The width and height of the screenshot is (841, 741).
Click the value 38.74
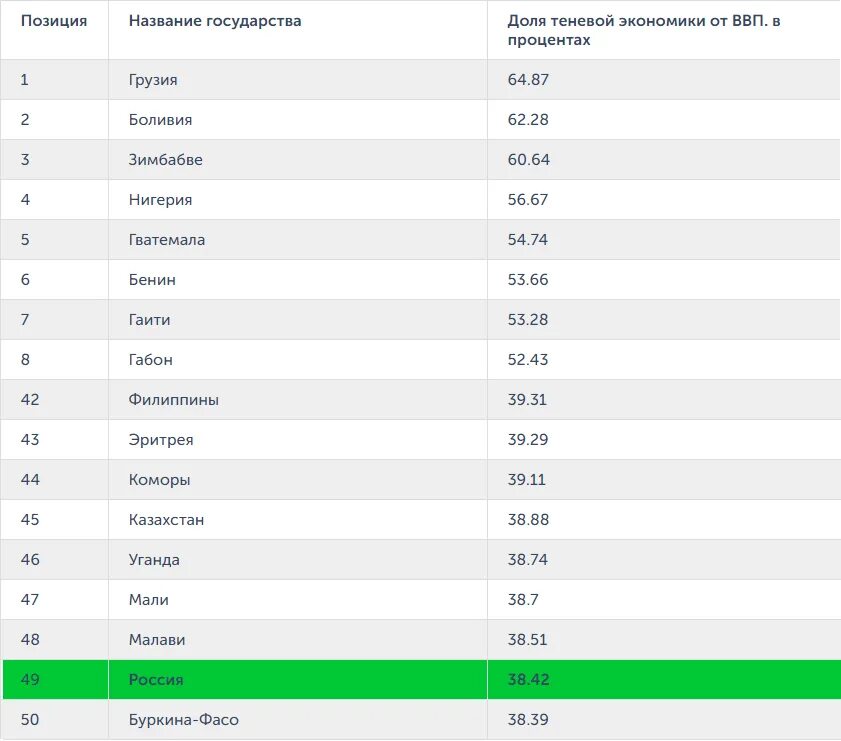528,560
